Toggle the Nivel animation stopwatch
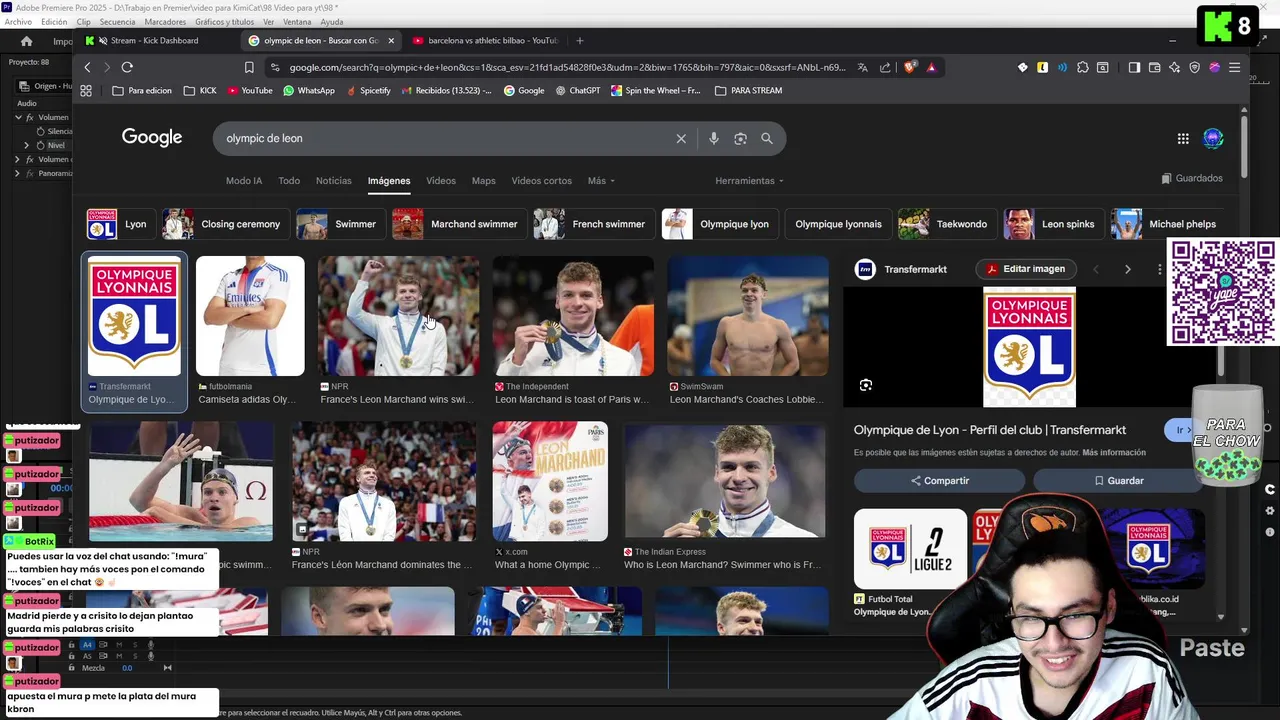 (40, 145)
